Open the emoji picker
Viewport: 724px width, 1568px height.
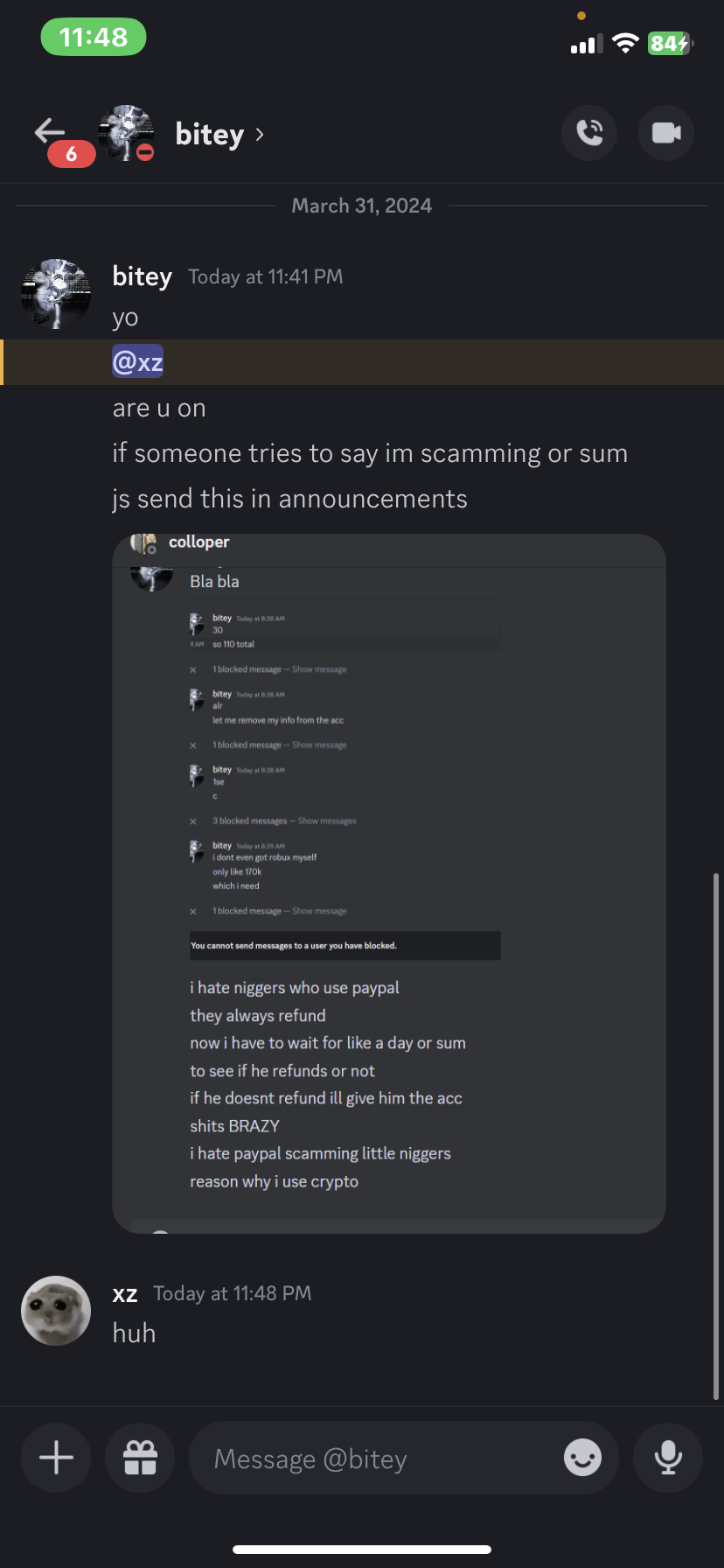click(x=582, y=1458)
